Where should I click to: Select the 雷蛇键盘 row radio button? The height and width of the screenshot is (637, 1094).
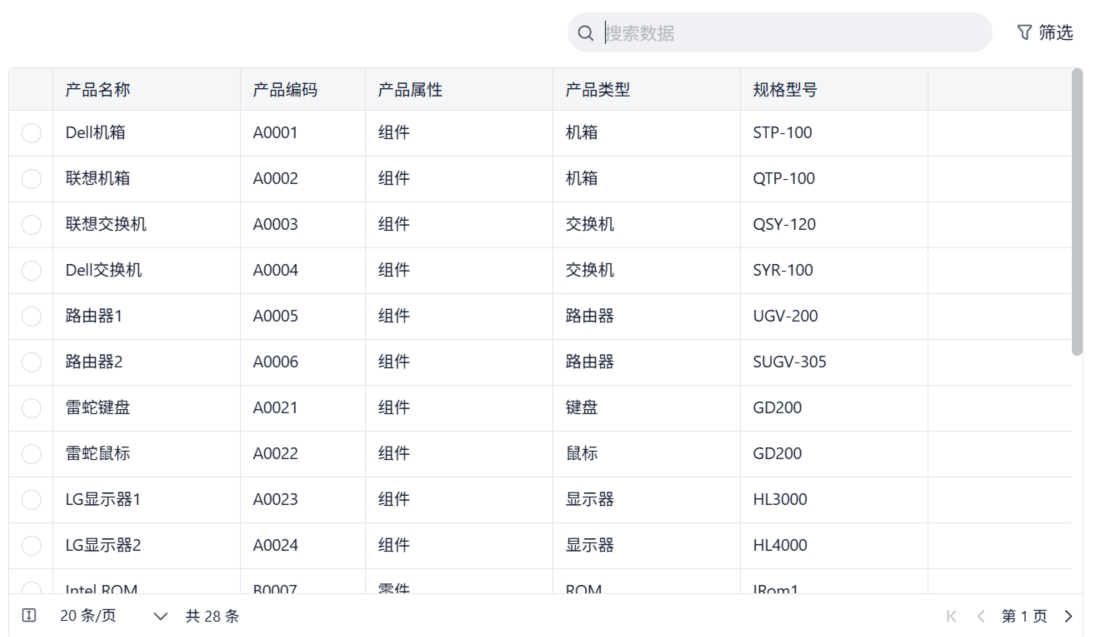[x=31, y=408]
